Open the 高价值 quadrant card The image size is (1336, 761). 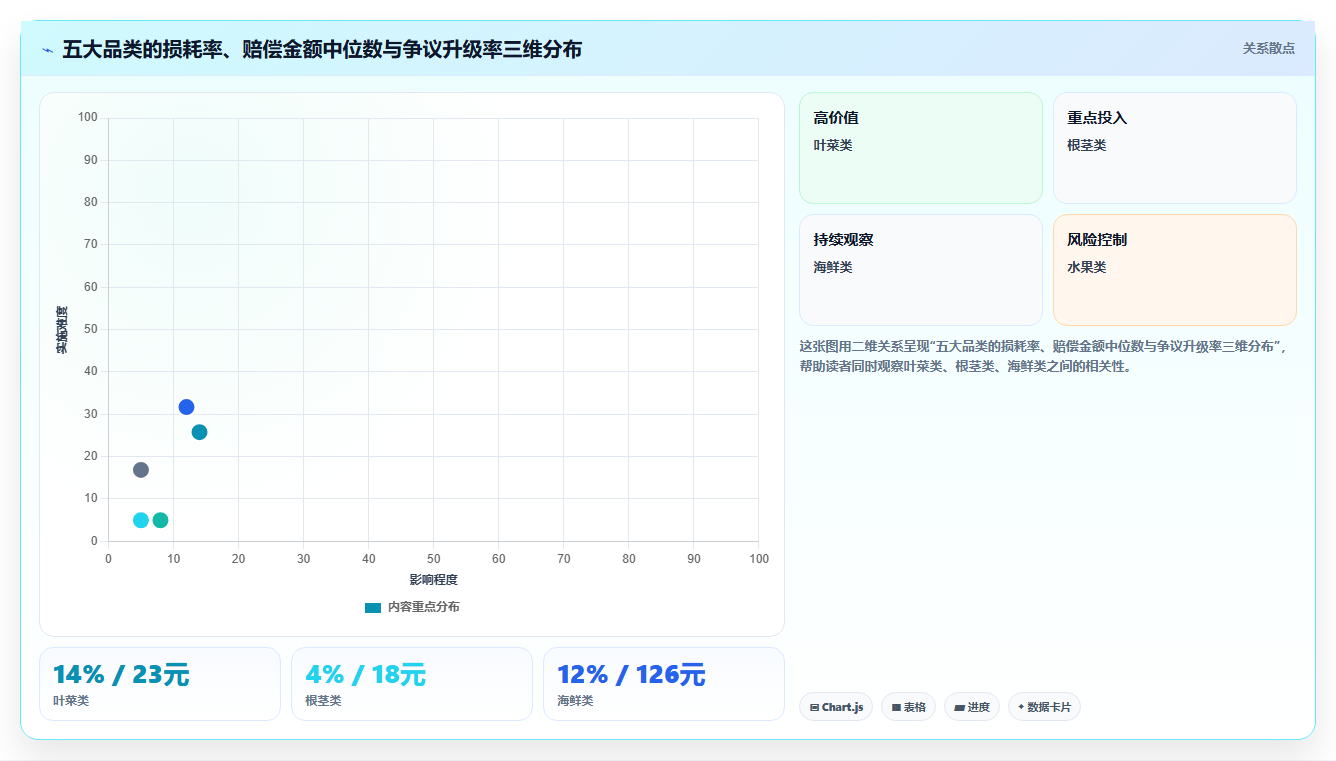tap(921, 148)
